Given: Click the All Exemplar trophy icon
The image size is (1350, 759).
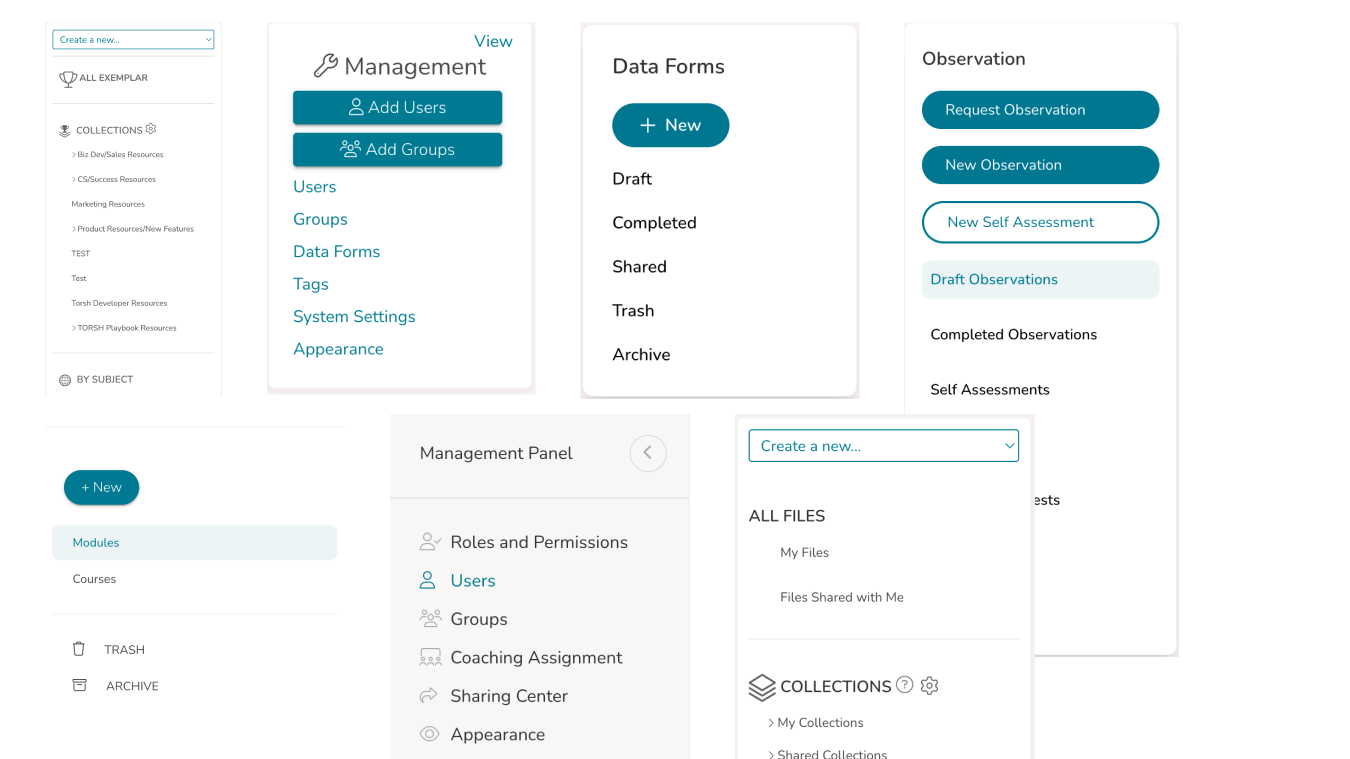Looking at the screenshot, I should (67, 78).
